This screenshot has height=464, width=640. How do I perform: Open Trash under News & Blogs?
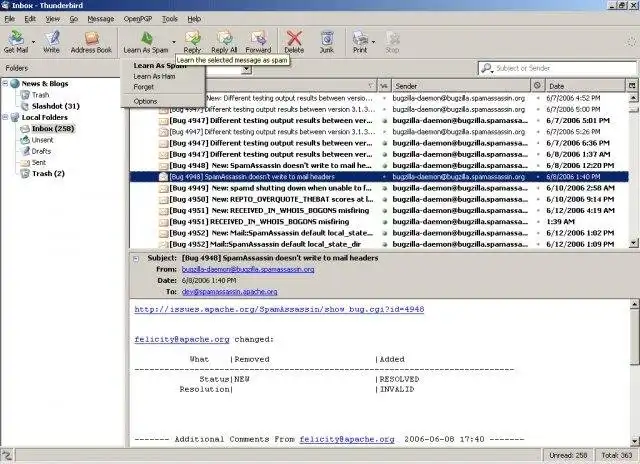click(40, 95)
